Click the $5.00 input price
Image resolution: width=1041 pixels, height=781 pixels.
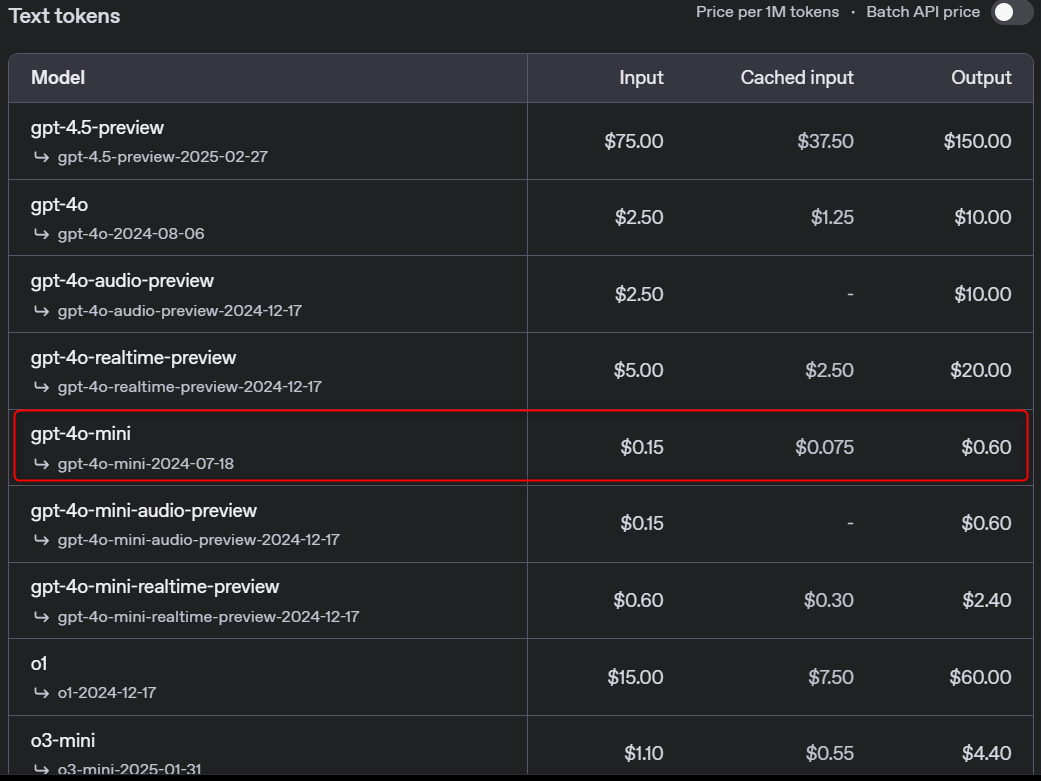pyautogui.click(x=638, y=370)
